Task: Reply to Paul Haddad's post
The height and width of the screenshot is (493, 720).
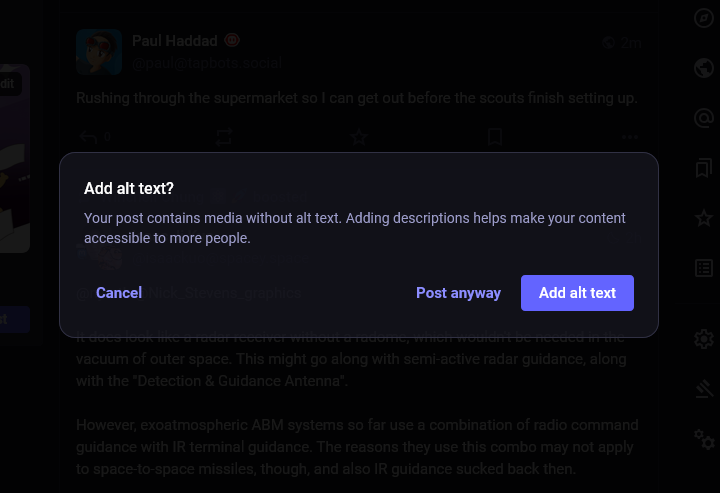Action: [88, 137]
